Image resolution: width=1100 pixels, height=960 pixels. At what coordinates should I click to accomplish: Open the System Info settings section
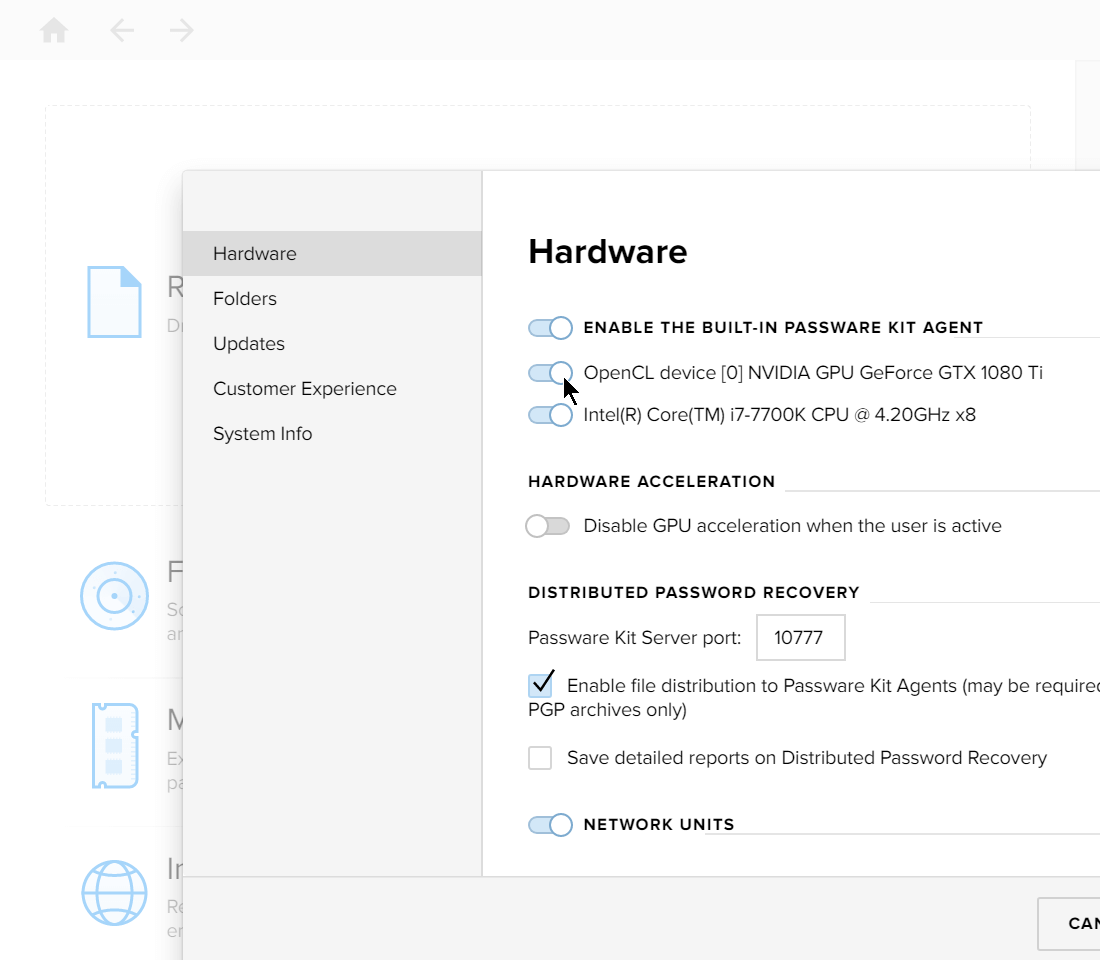(333, 433)
